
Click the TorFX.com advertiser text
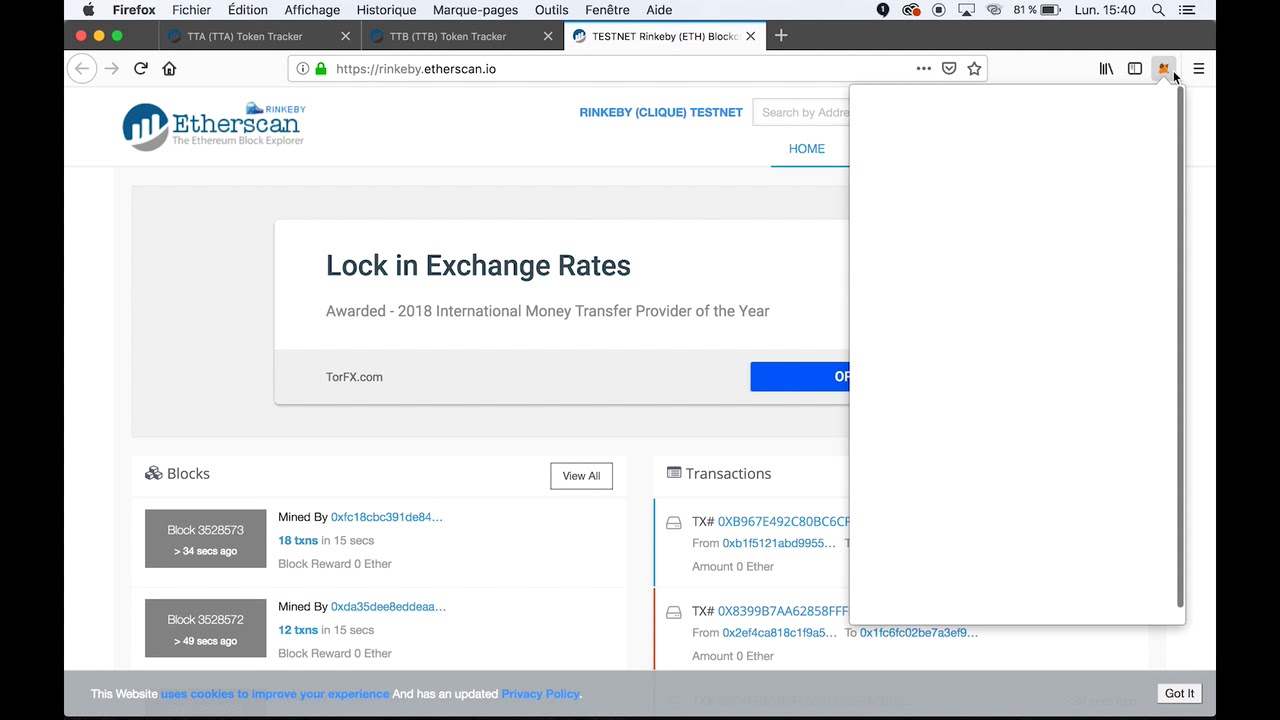pyautogui.click(x=354, y=377)
